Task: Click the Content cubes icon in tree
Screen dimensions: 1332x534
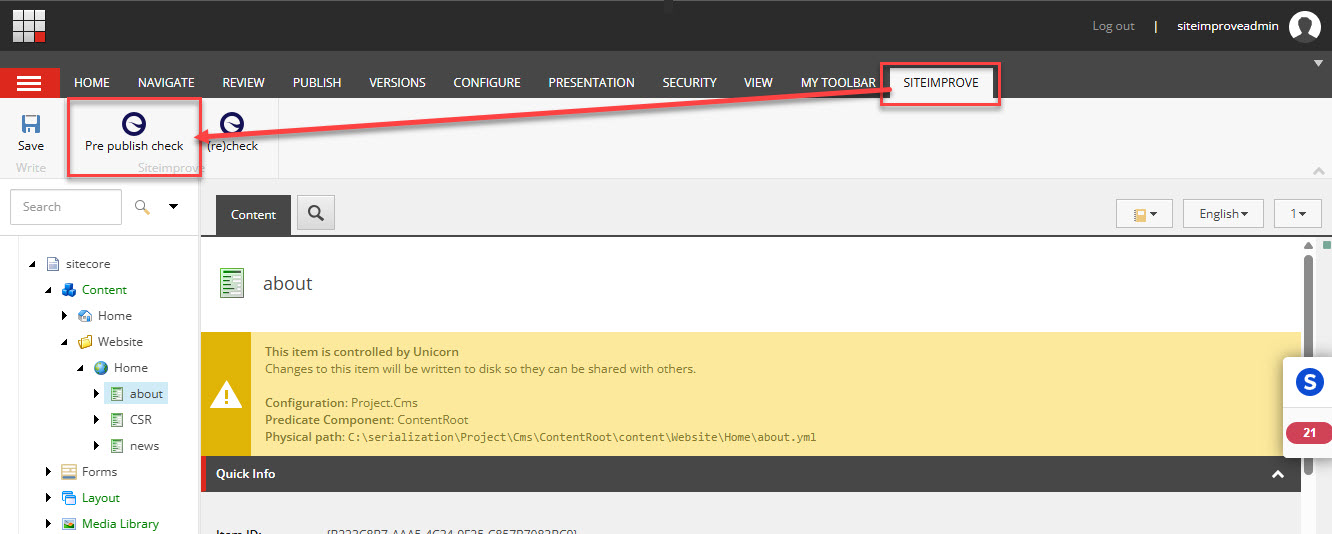Action: tap(69, 290)
